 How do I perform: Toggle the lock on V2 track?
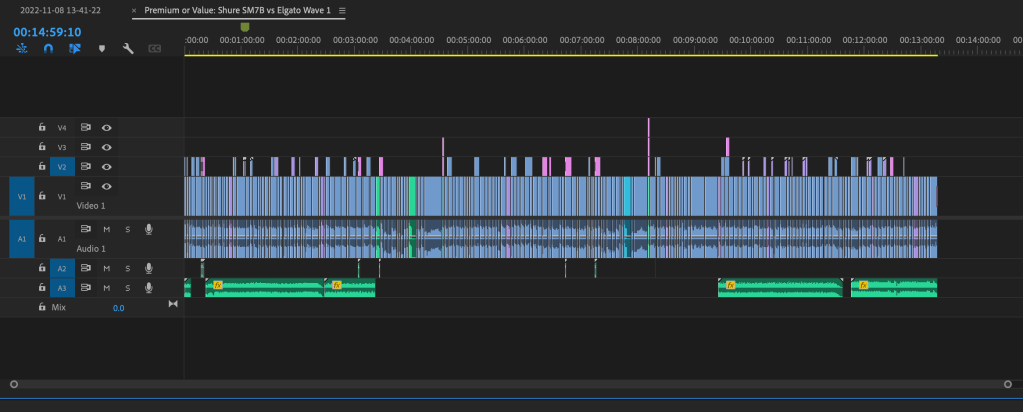click(x=42, y=167)
